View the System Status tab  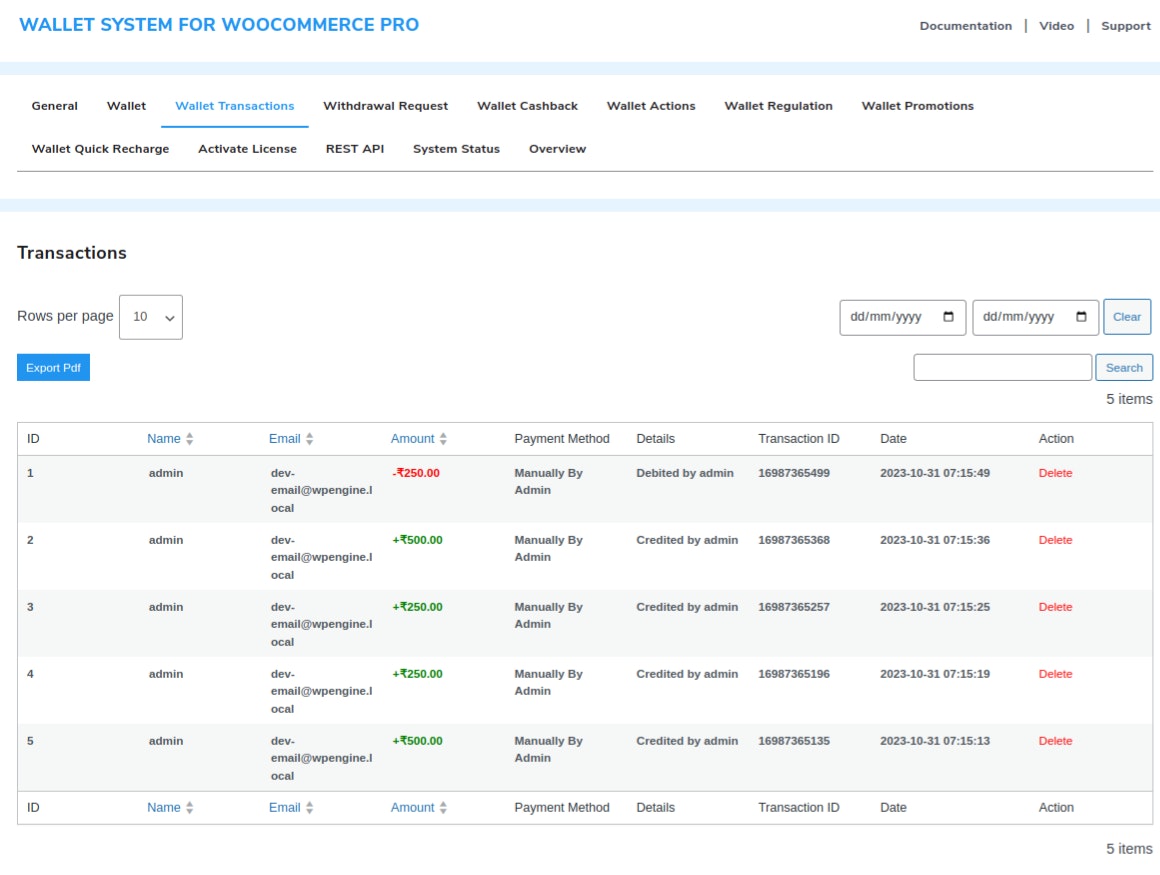(x=456, y=149)
